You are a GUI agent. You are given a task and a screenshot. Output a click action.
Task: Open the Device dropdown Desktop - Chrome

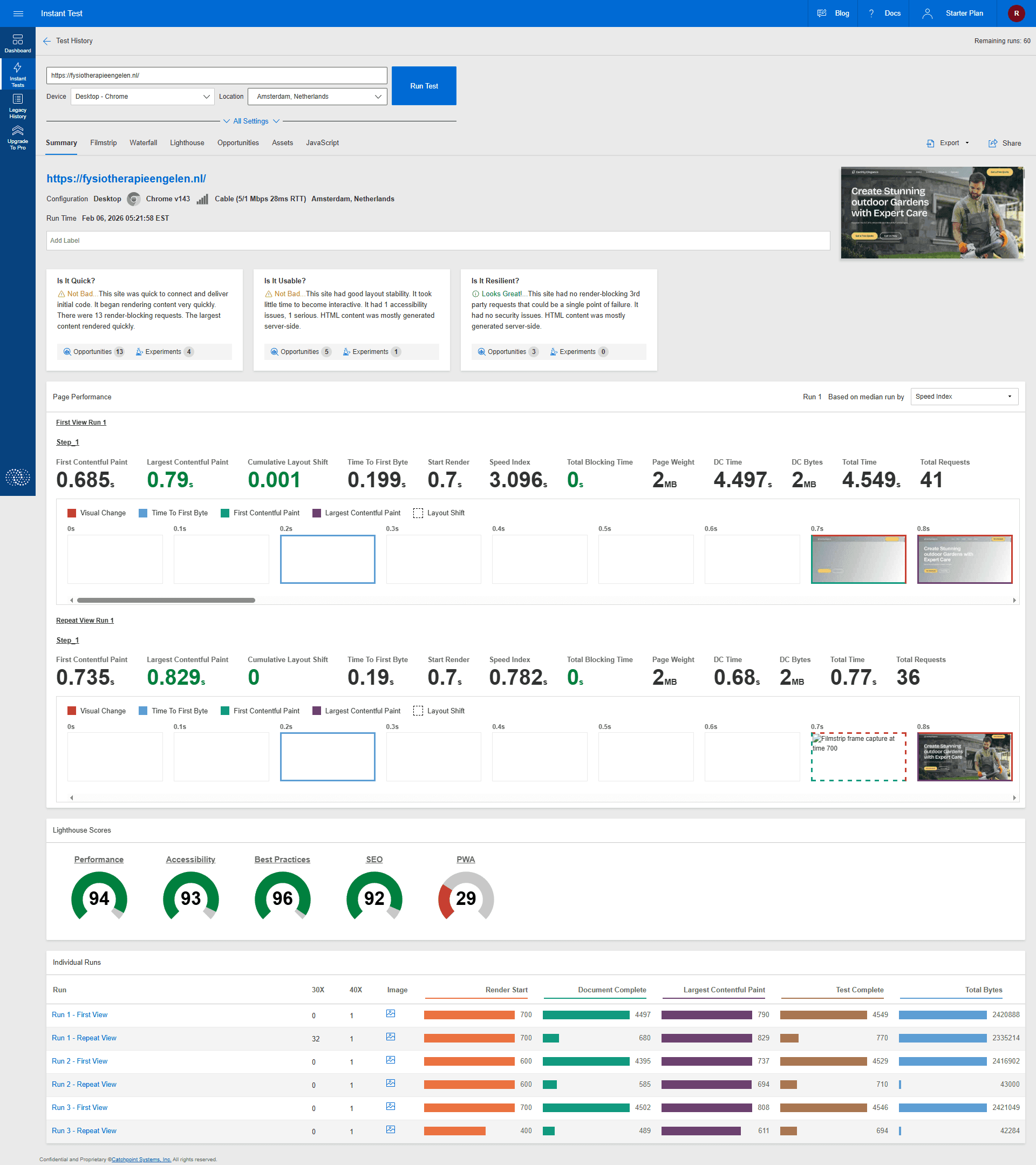(142, 97)
